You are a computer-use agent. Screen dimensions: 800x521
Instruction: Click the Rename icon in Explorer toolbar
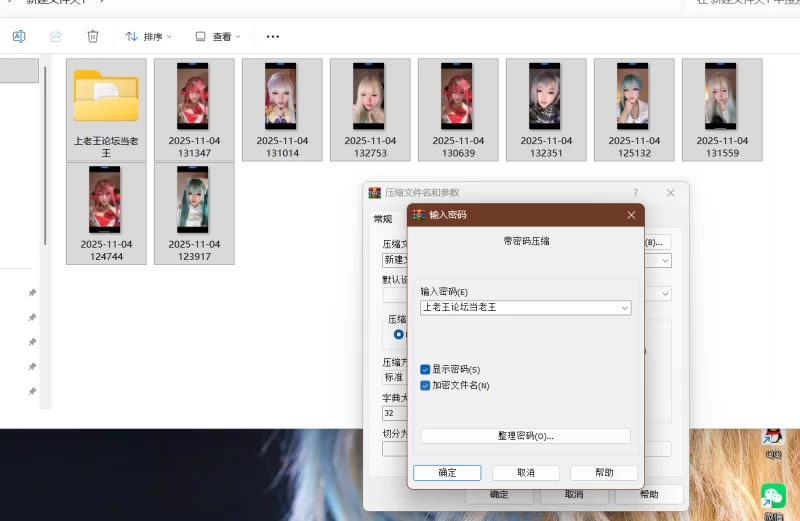coord(19,36)
